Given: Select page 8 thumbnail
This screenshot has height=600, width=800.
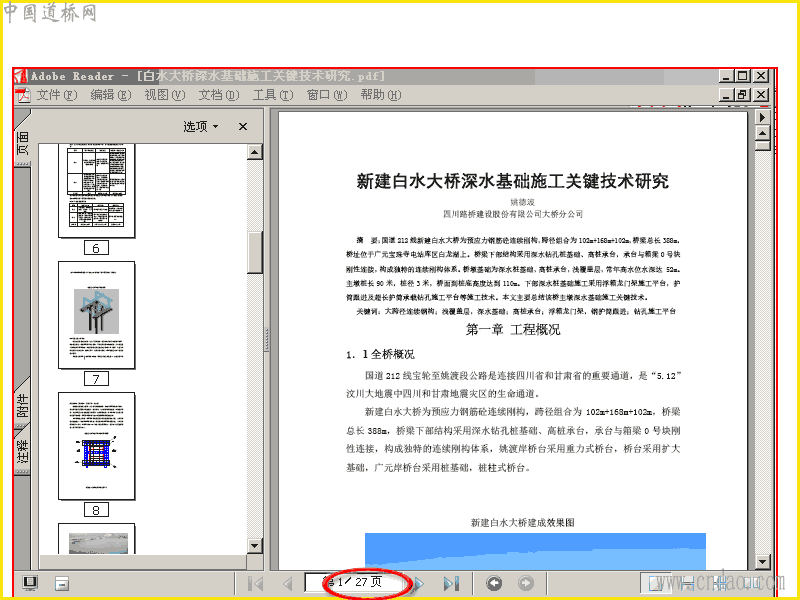Looking at the screenshot, I should [96, 446].
